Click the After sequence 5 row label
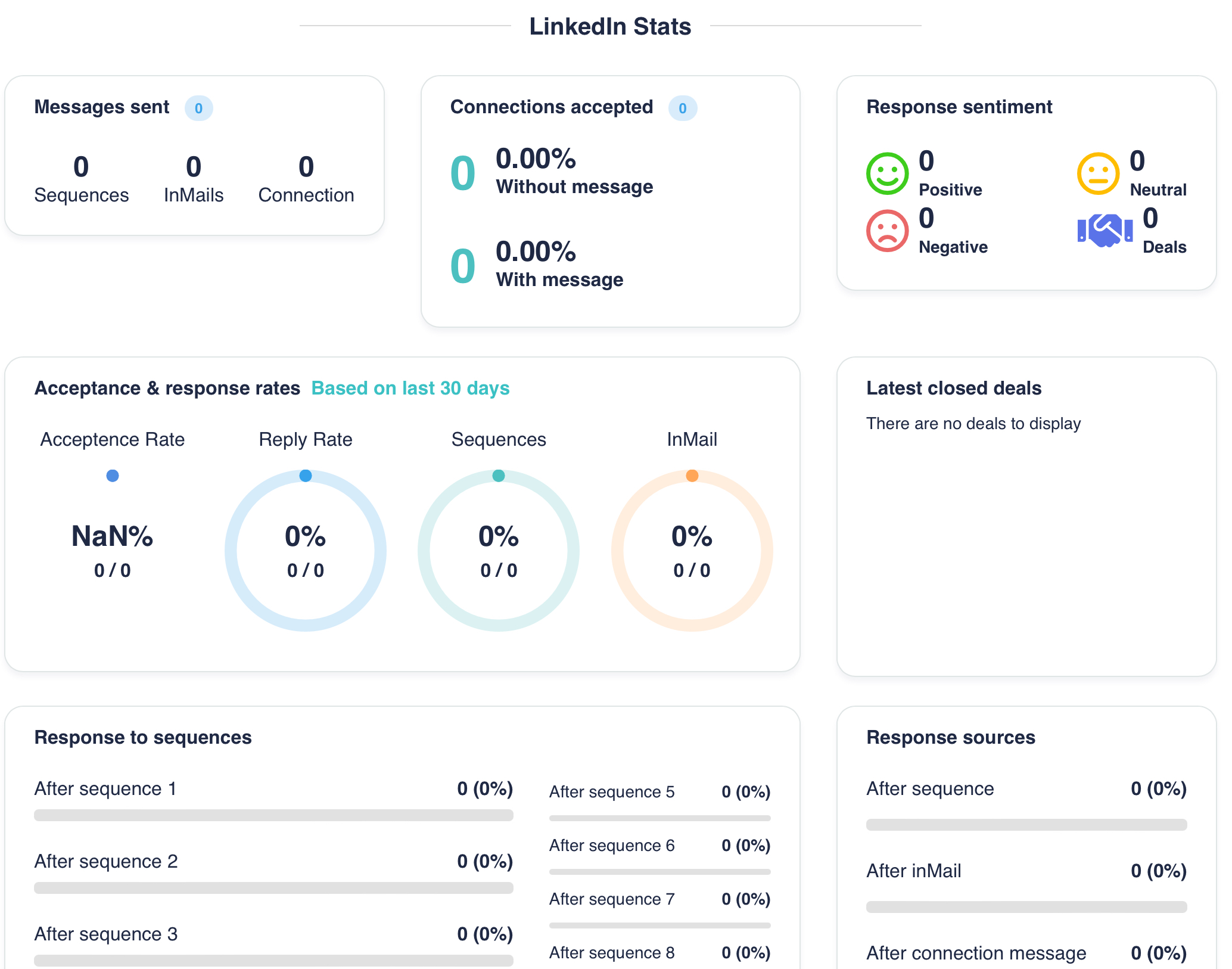 [x=611, y=792]
